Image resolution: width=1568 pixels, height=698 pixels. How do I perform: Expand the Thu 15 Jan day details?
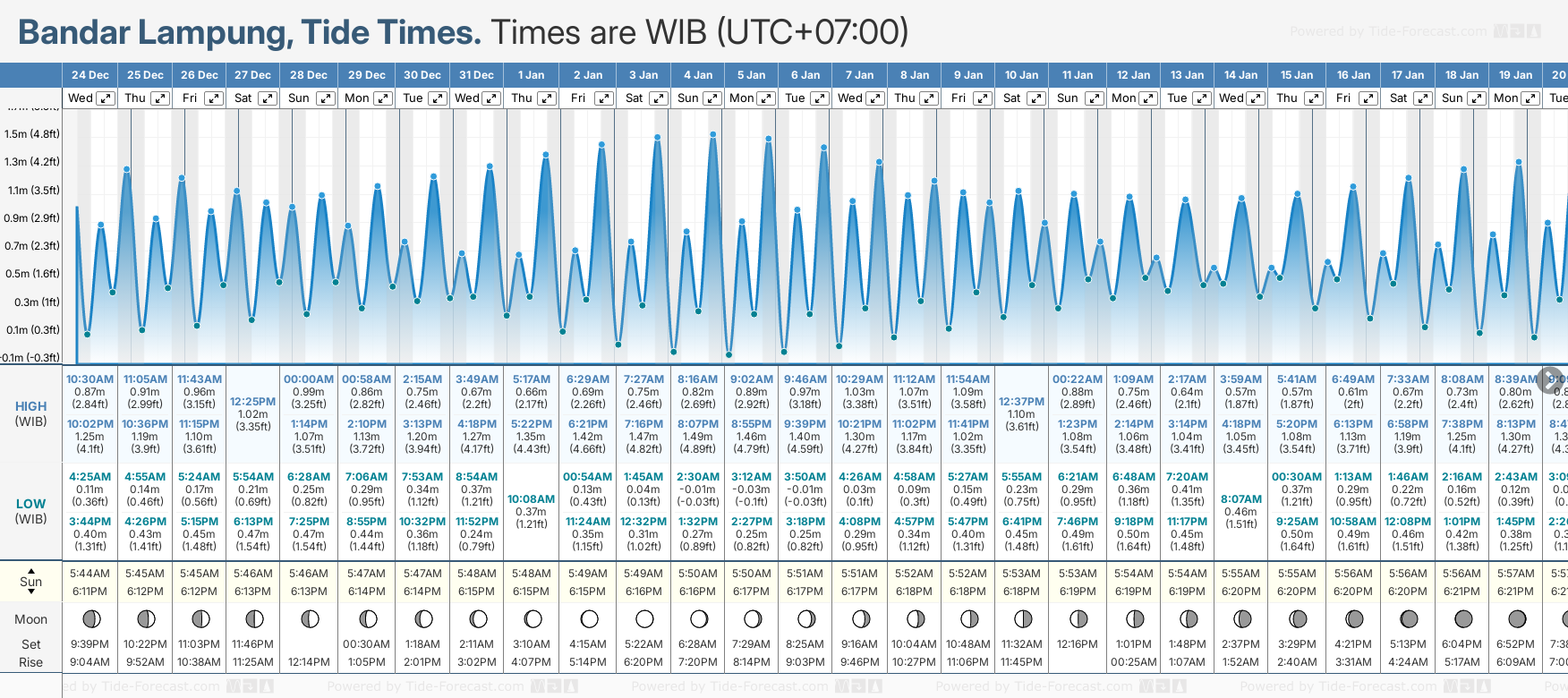[x=1313, y=98]
